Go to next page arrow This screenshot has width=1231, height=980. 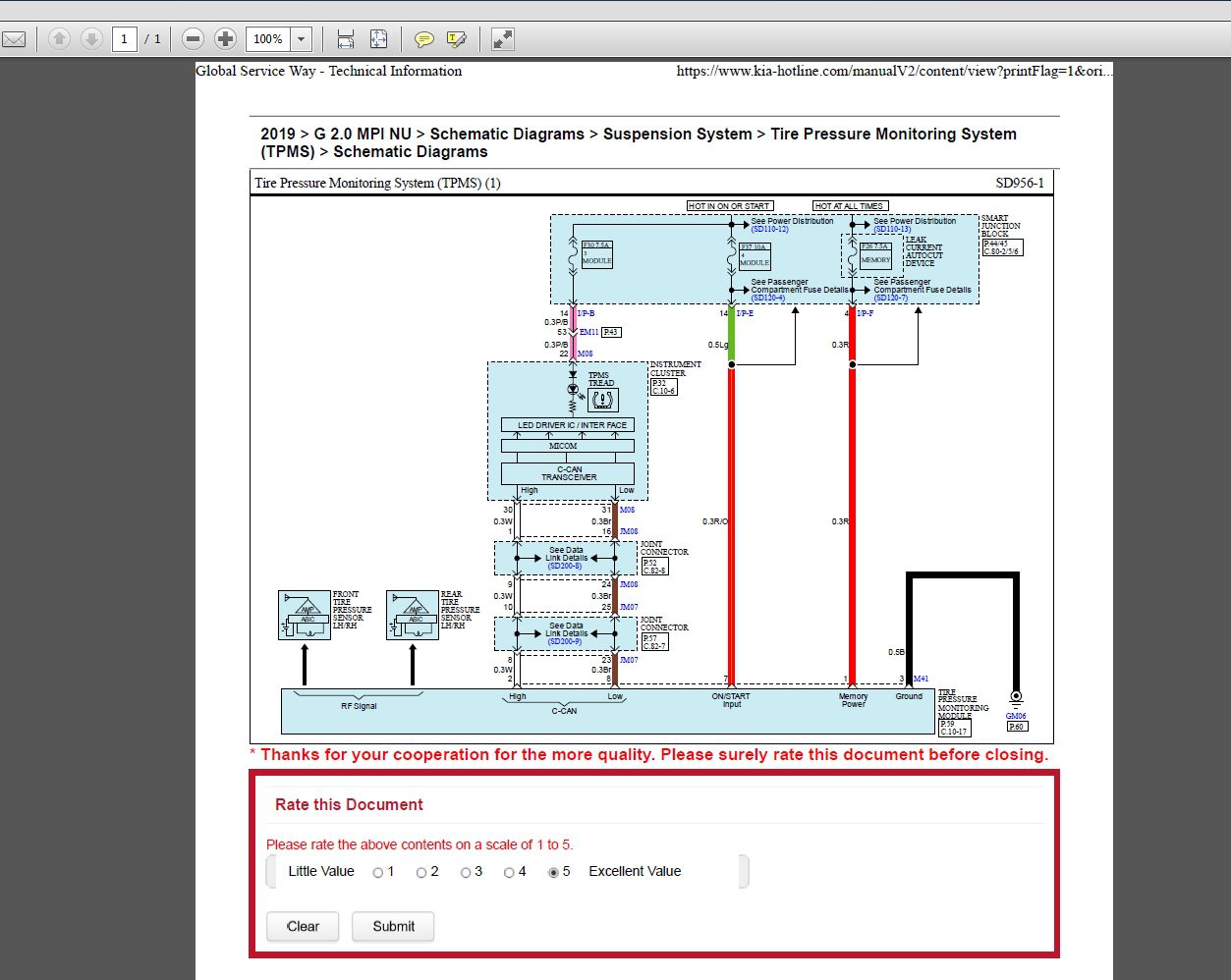(91, 39)
